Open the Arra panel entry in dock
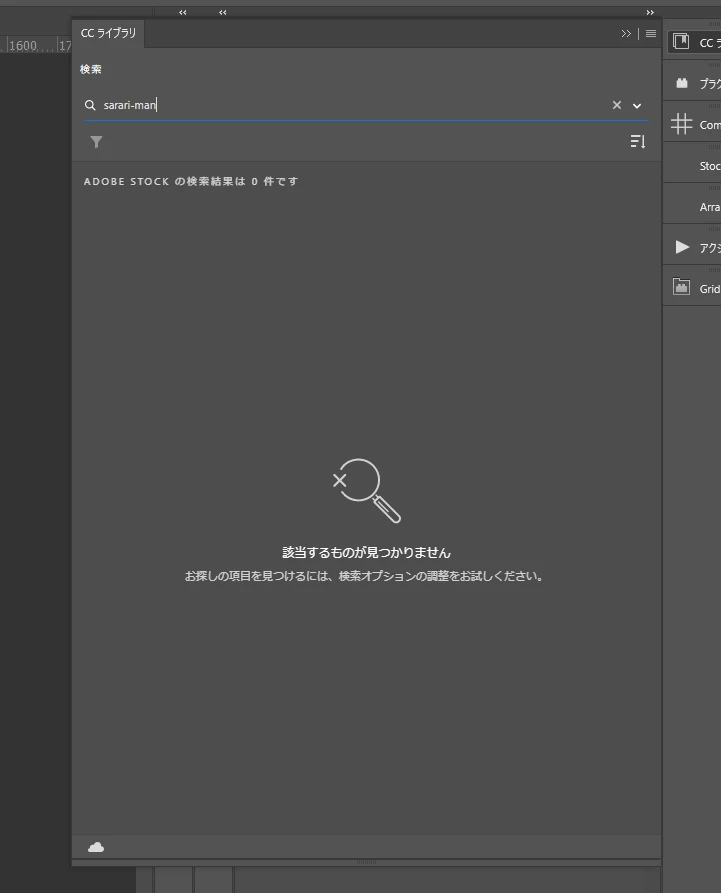721x893 pixels. coord(710,207)
